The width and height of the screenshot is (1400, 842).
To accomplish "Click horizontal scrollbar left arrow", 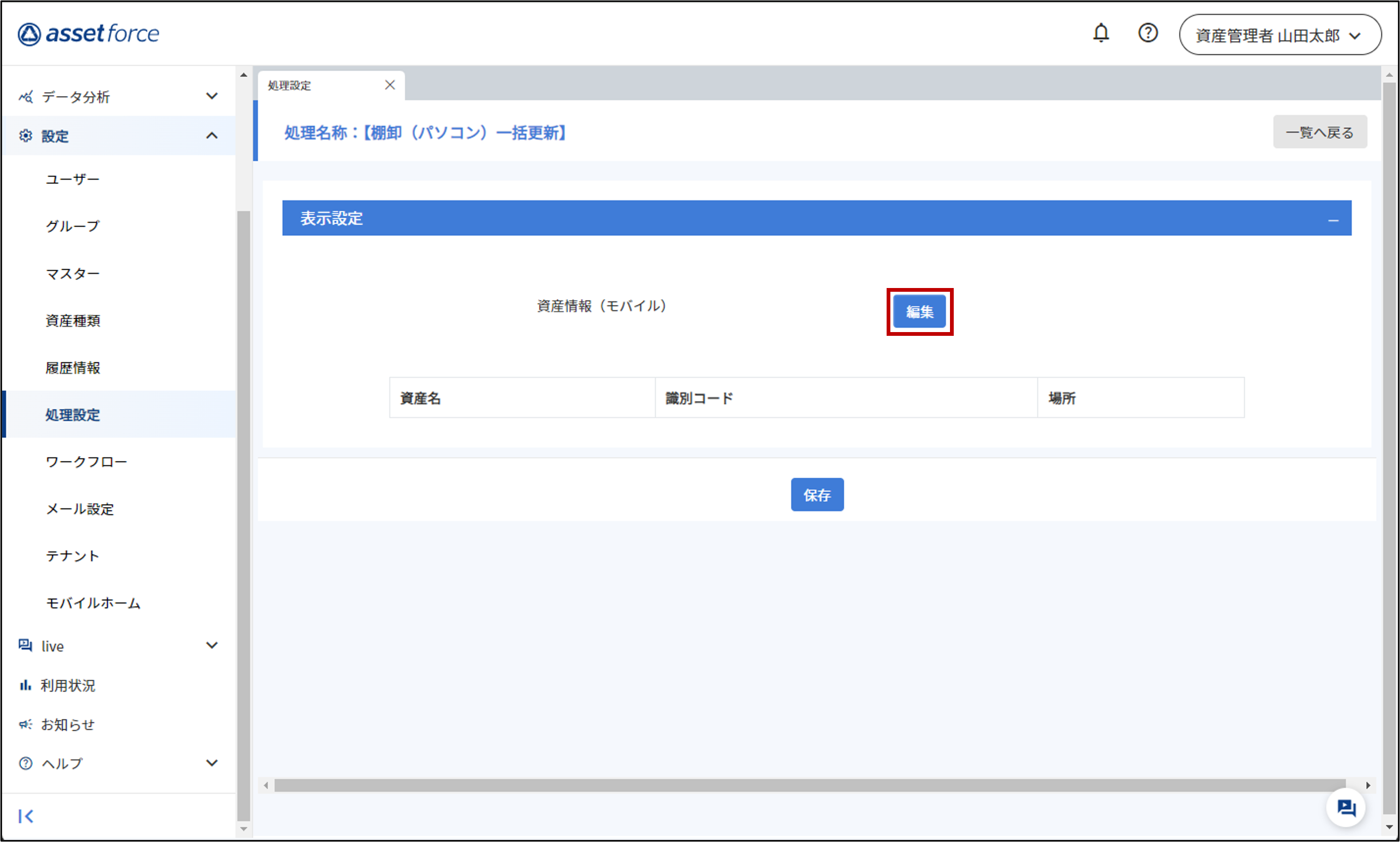I will (266, 786).
